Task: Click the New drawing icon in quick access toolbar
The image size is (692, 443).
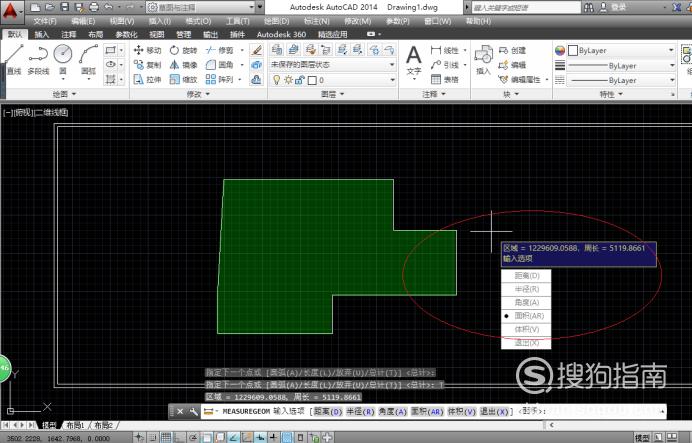Action: point(36,7)
